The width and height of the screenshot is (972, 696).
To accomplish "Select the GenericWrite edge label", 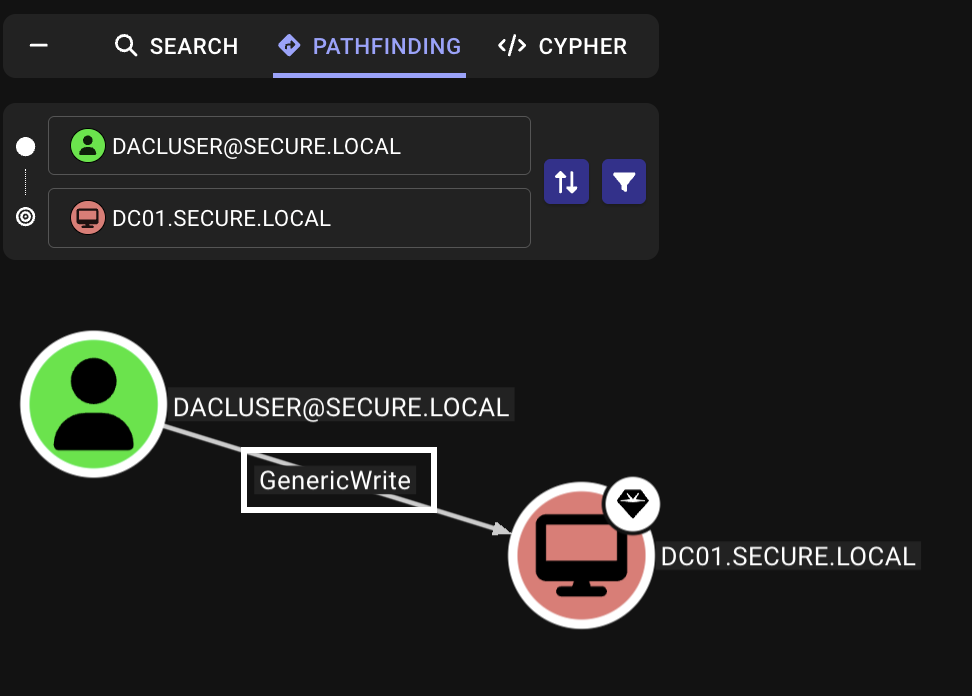I will pos(335,481).
